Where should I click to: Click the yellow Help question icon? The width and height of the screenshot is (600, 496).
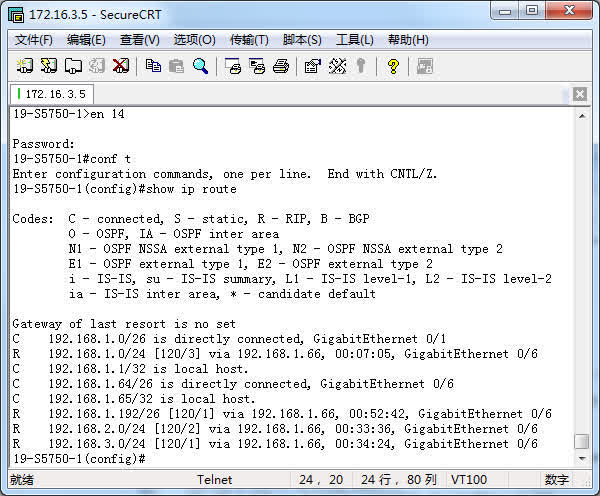coord(393,66)
